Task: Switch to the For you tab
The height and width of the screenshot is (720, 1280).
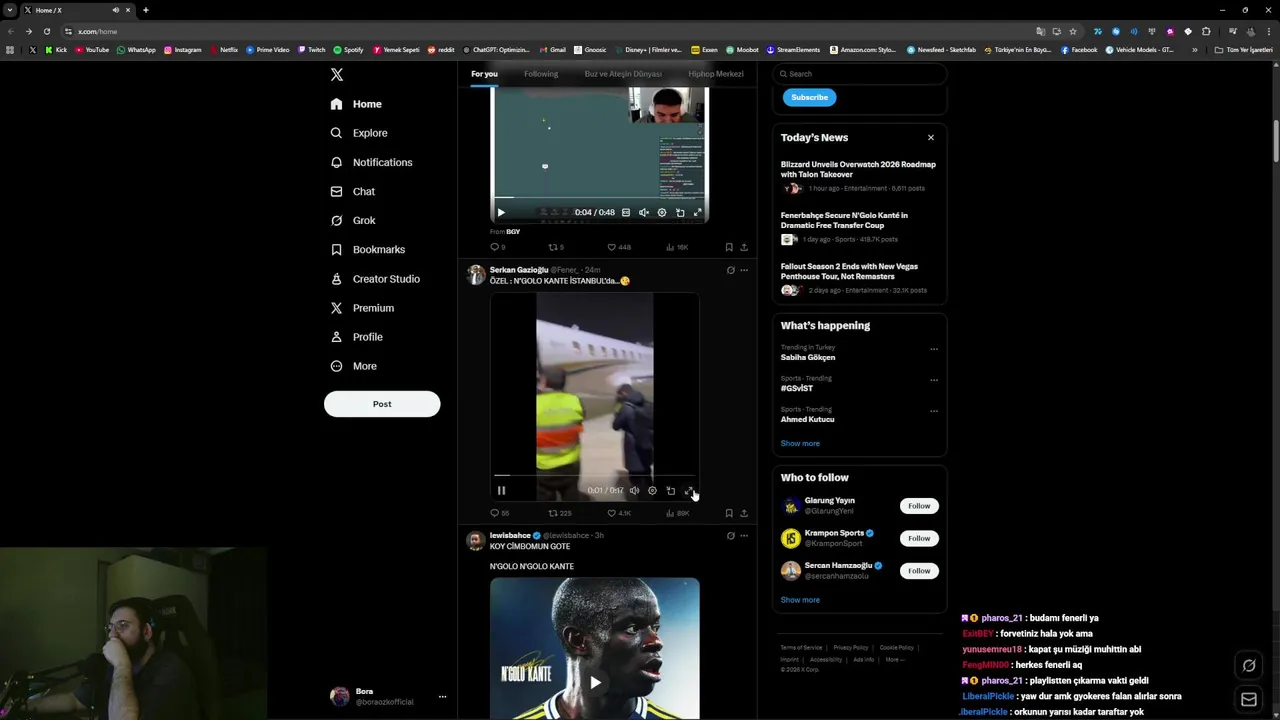Action: coord(484,74)
